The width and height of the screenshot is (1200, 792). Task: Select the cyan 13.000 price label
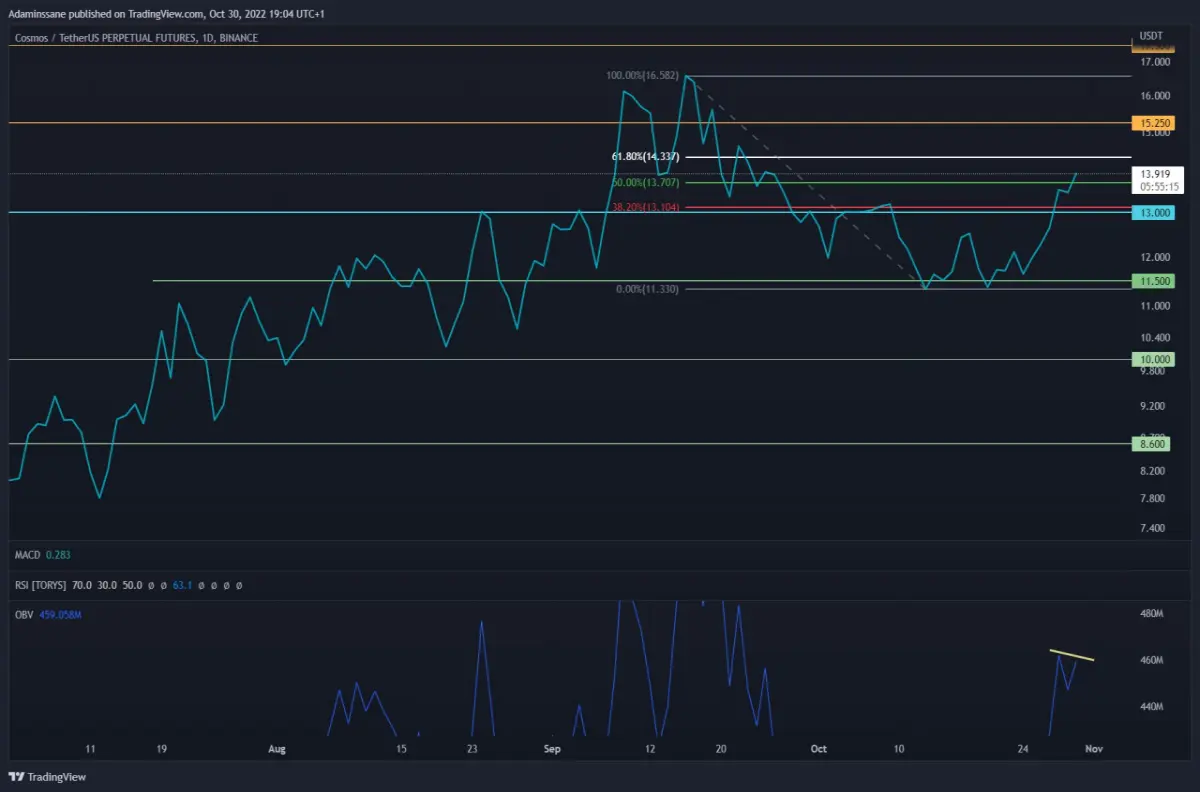click(x=1152, y=213)
